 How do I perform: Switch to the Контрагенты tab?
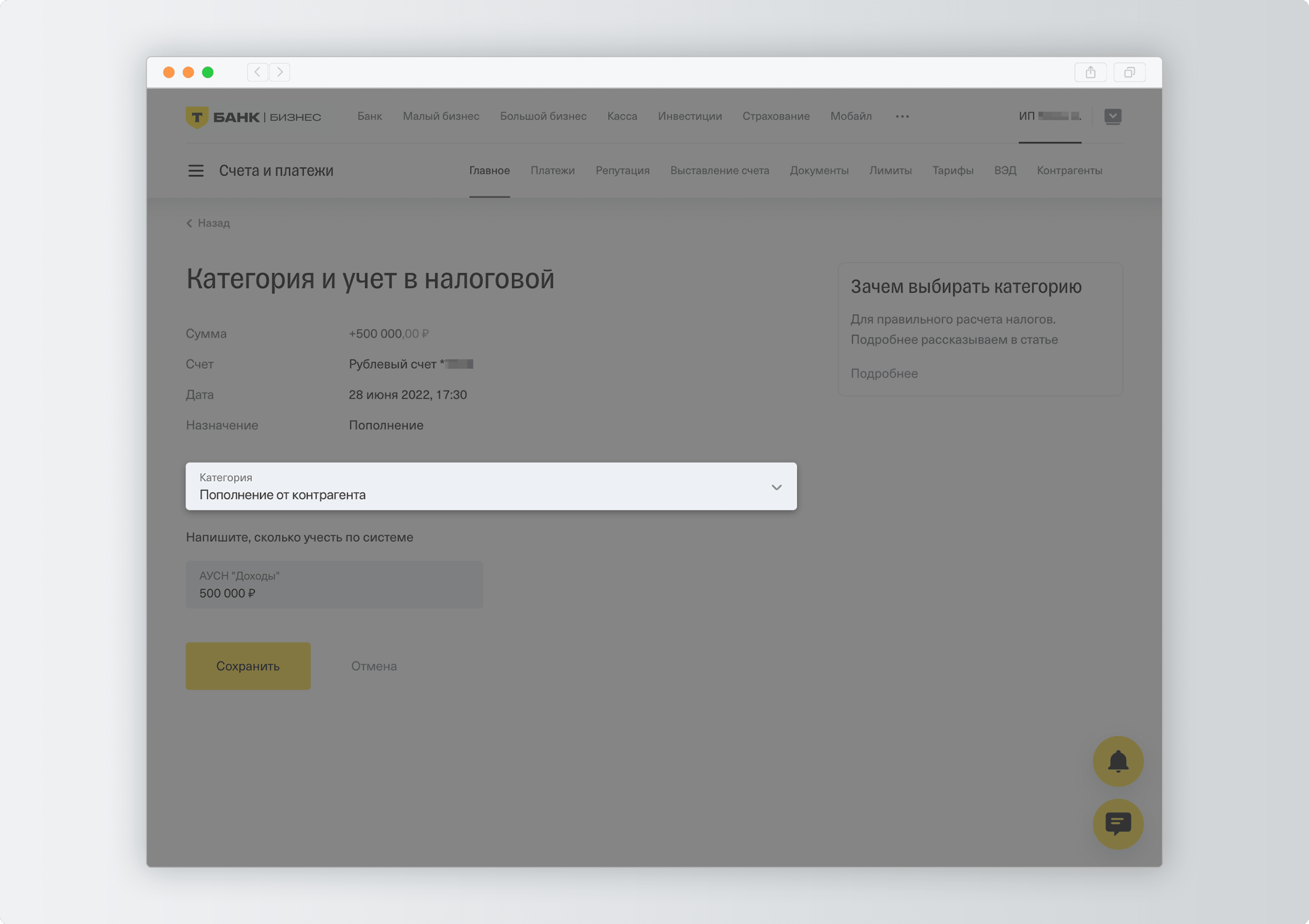coord(1069,170)
